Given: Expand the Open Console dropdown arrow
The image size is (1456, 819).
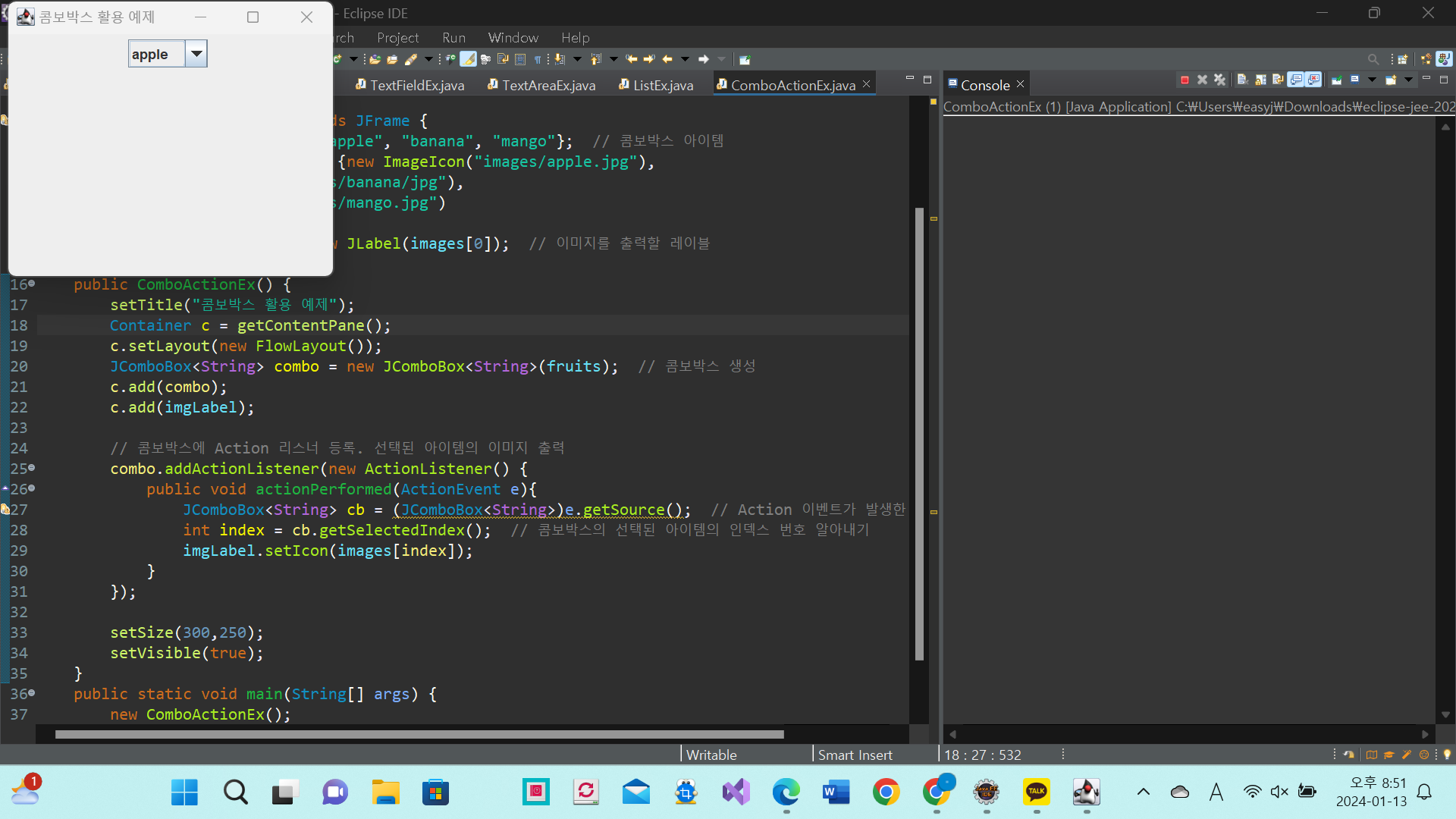Looking at the screenshot, I should [1408, 80].
